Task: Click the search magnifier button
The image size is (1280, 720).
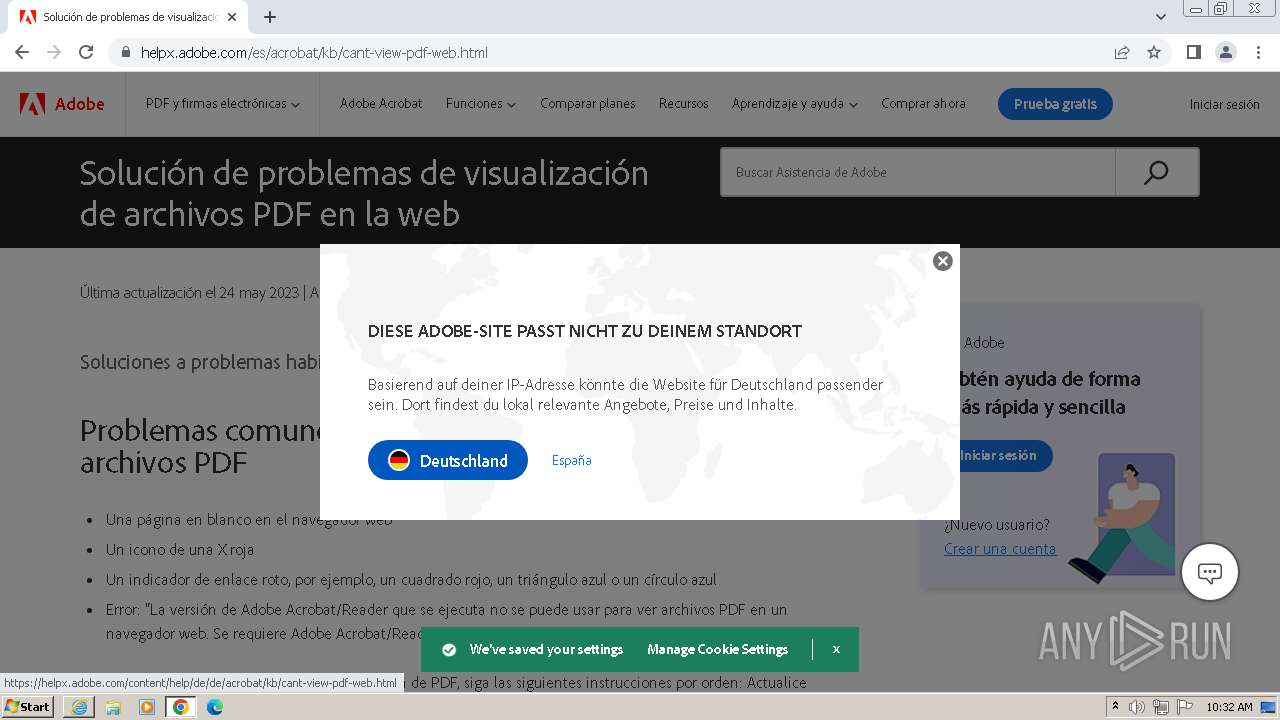Action: click(1156, 172)
